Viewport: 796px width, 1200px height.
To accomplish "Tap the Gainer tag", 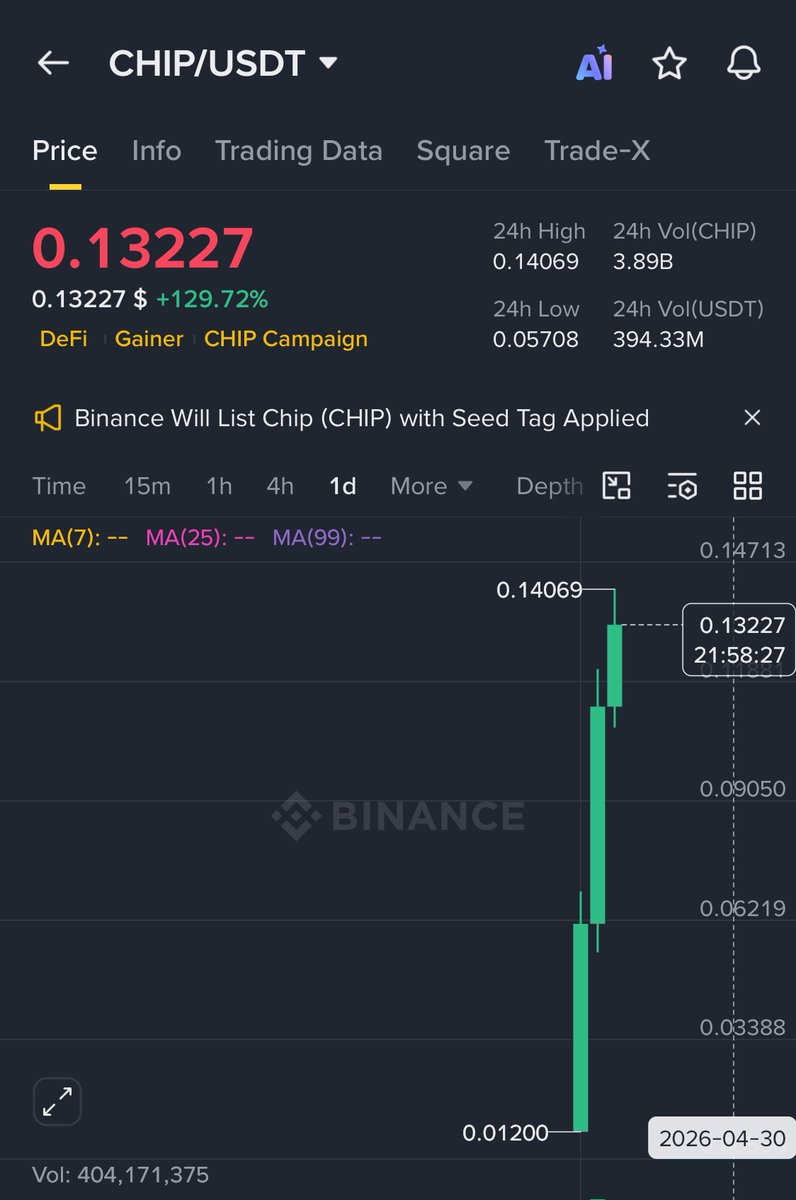I will tap(149, 339).
